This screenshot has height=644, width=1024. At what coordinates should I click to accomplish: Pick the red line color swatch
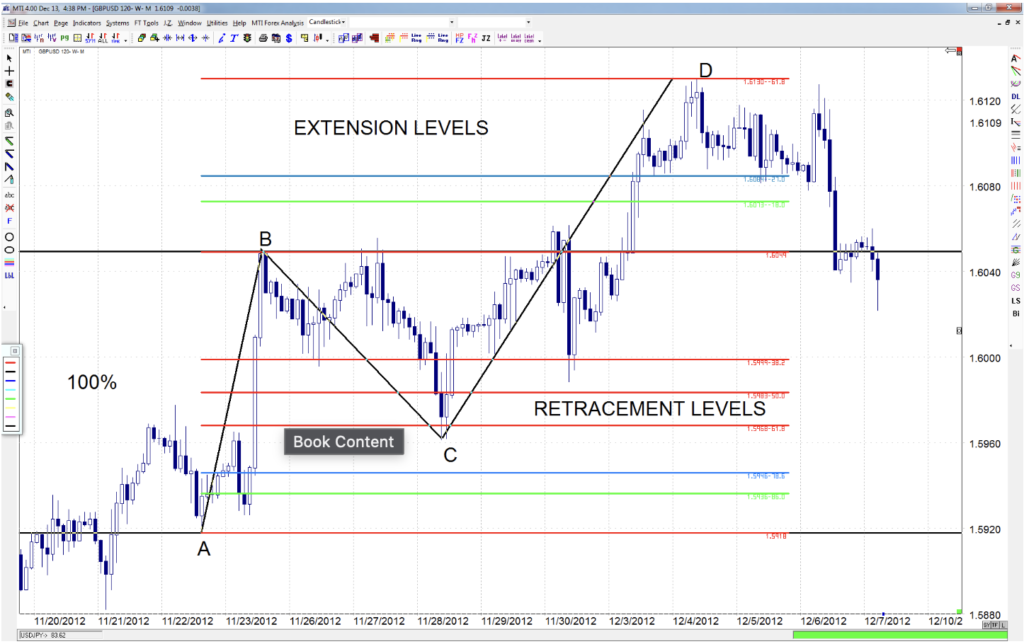point(10,362)
